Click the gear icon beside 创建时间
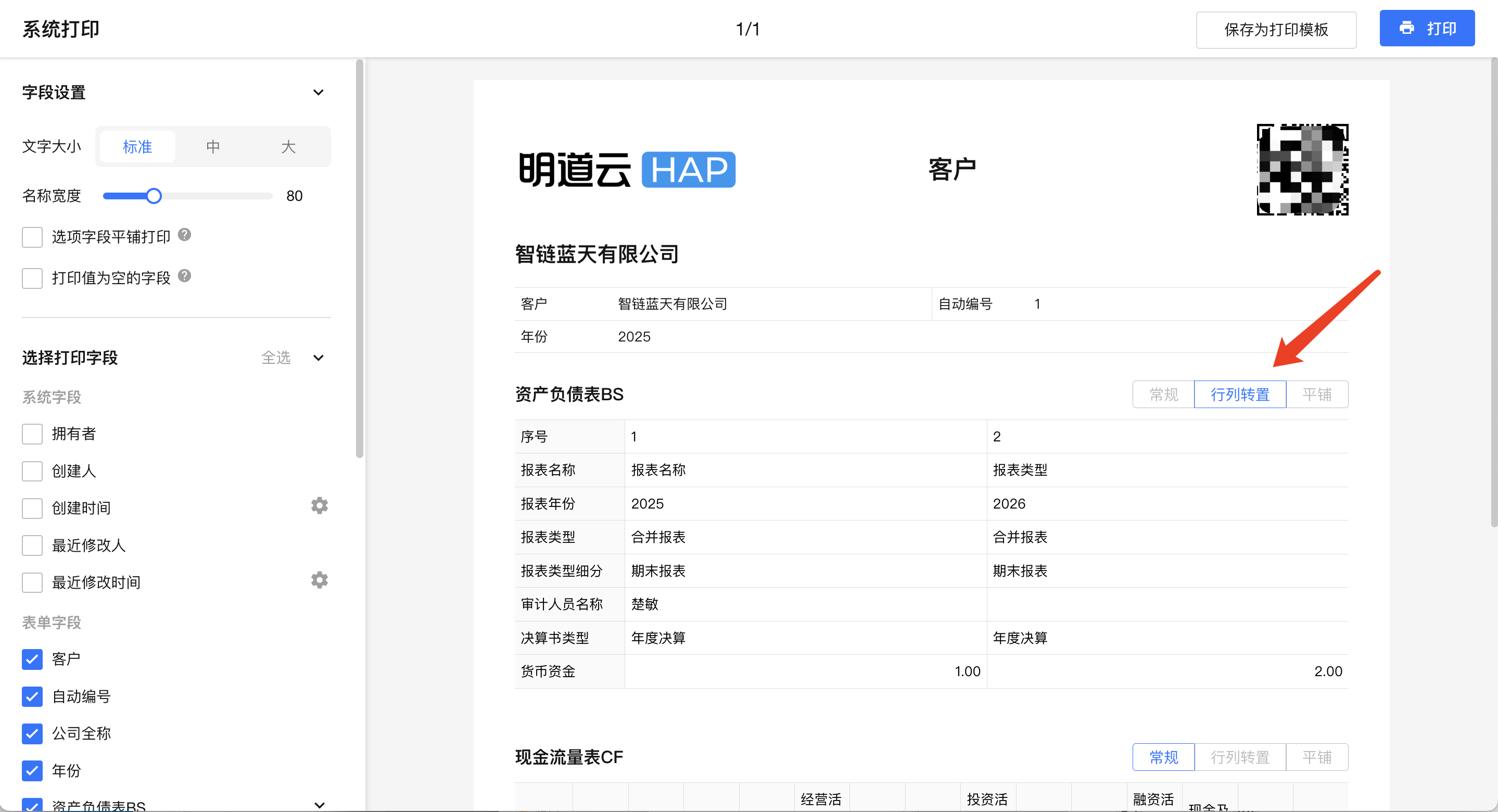The width and height of the screenshot is (1498, 812). [319, 505]
